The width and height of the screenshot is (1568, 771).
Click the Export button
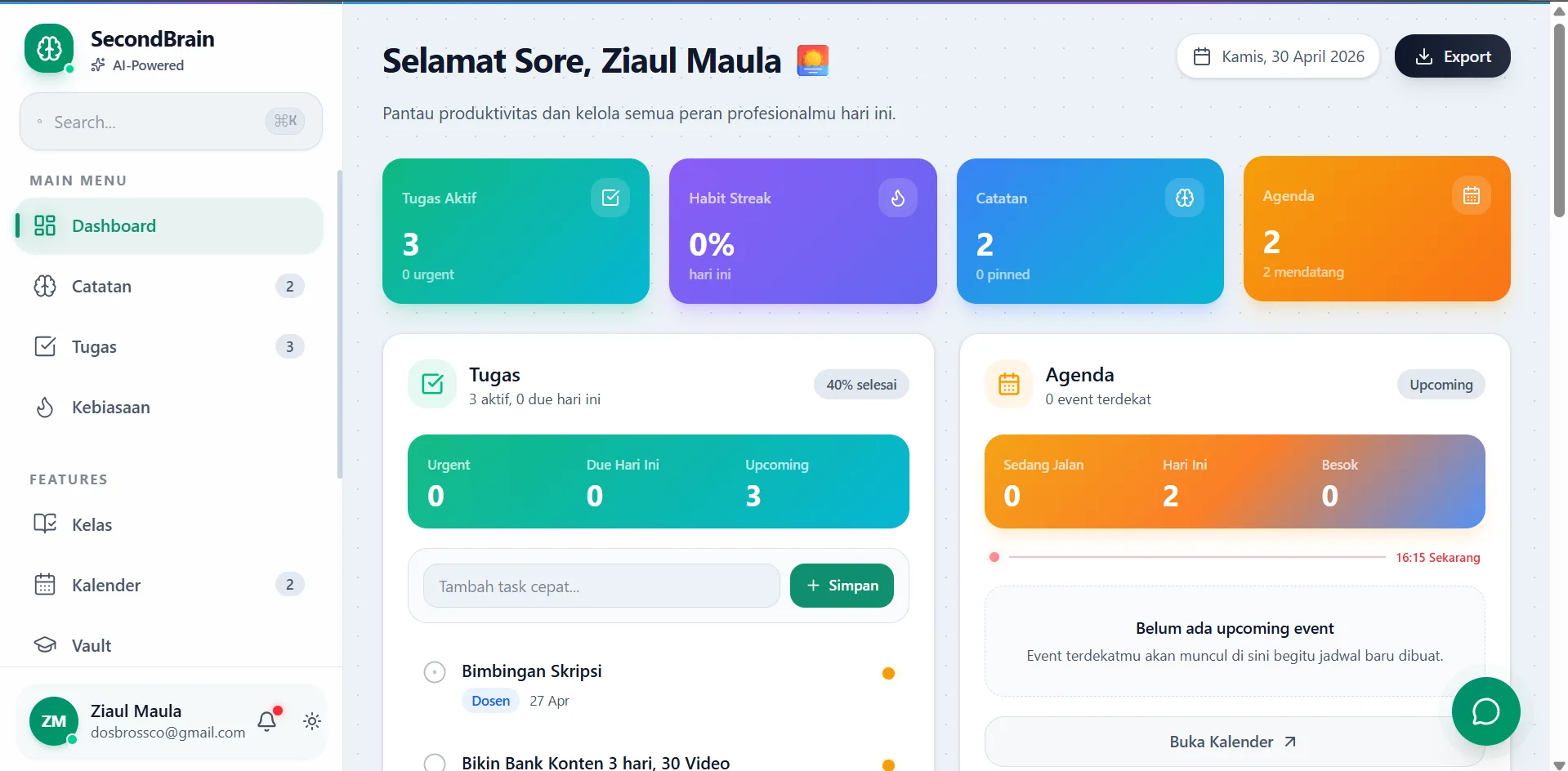click(1452, 56)
